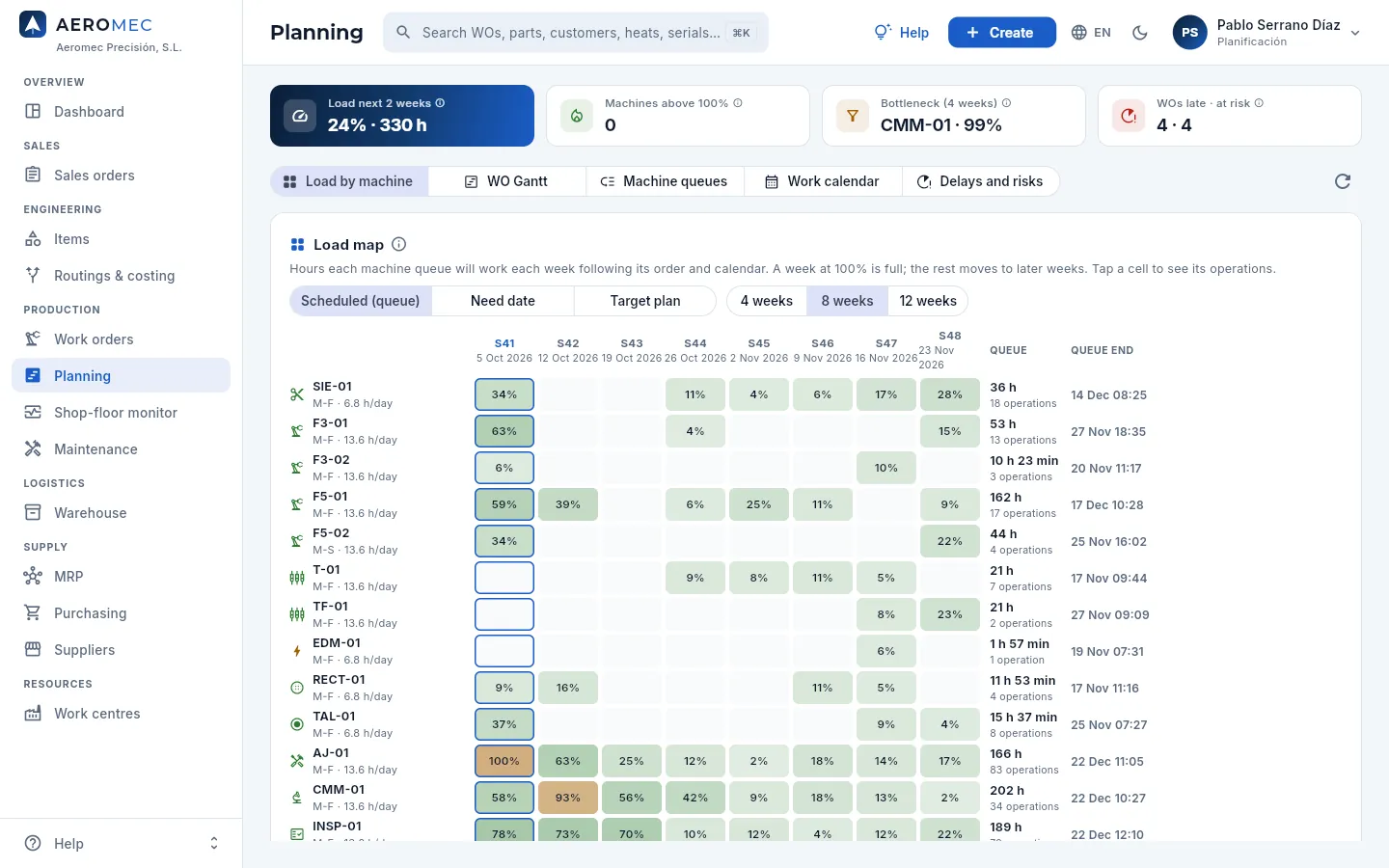Select the Target plan view mode

pyautogui.click(x=645, y=301)
